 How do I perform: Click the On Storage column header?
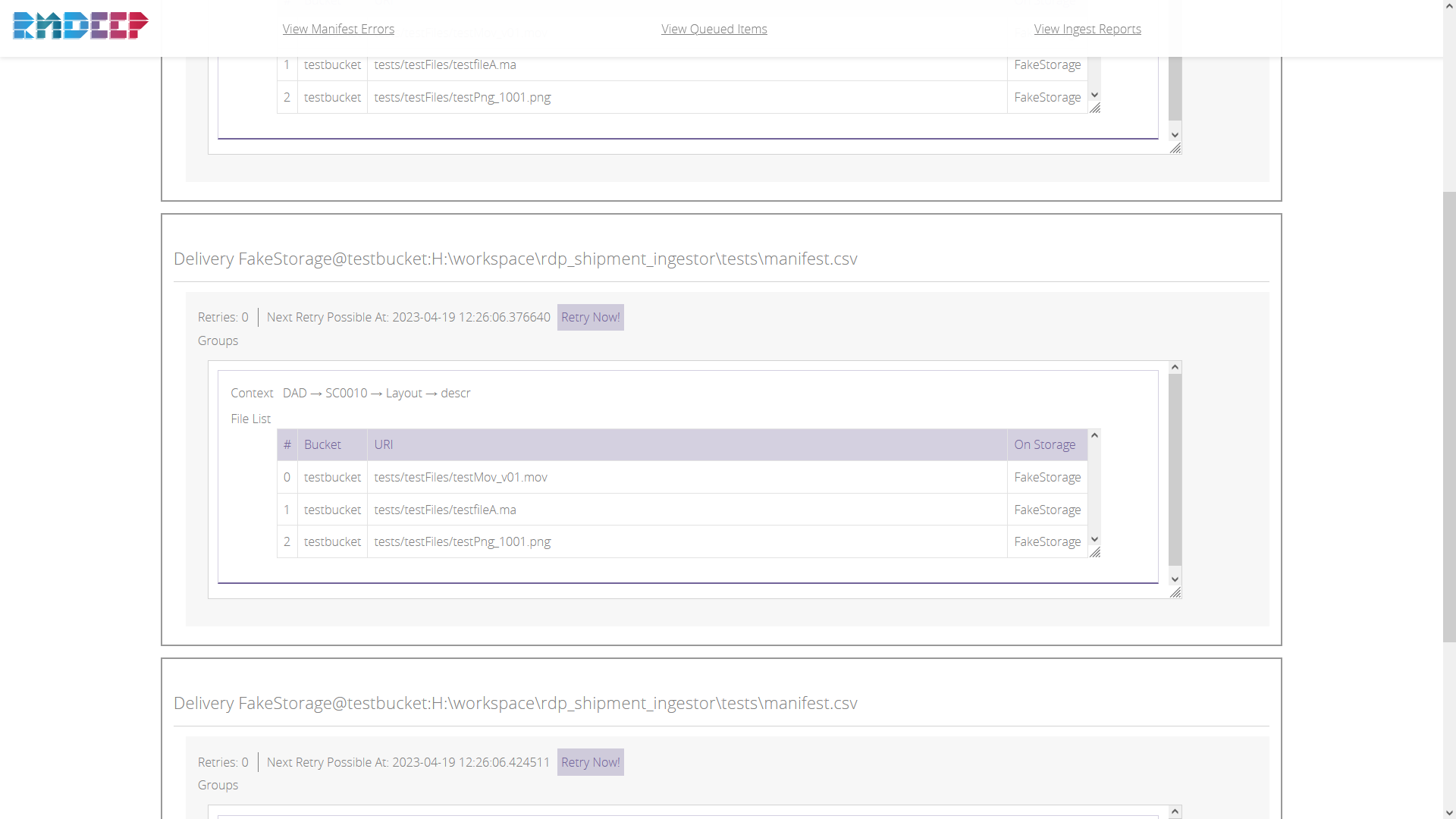(x=1046, y=445)
